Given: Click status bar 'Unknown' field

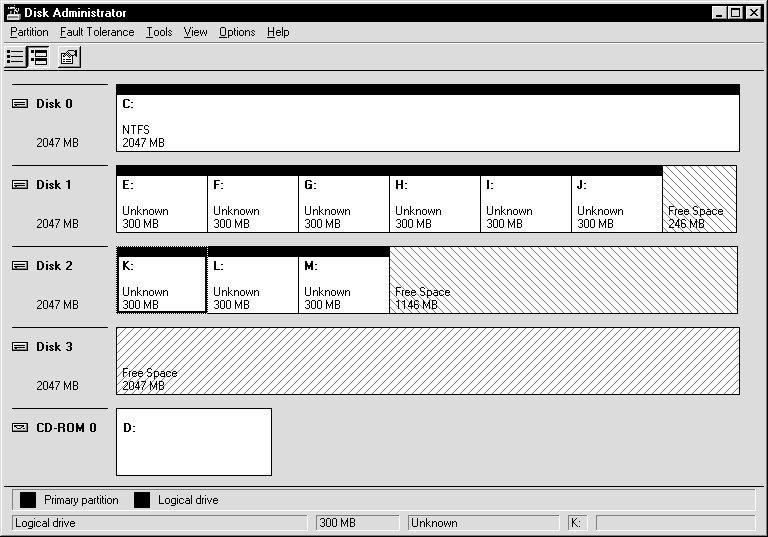Looking at the screenshot, I should point(483,523).
